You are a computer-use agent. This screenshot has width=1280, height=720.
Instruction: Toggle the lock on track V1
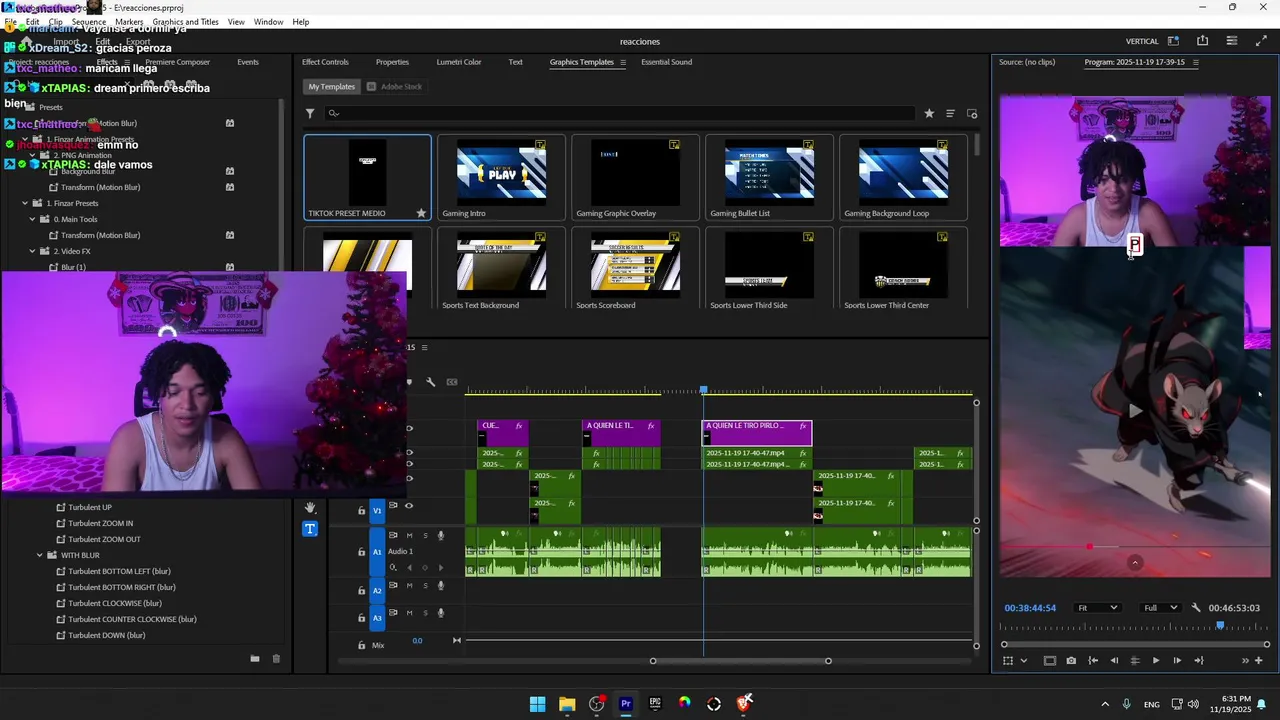[x=362, y=511]
